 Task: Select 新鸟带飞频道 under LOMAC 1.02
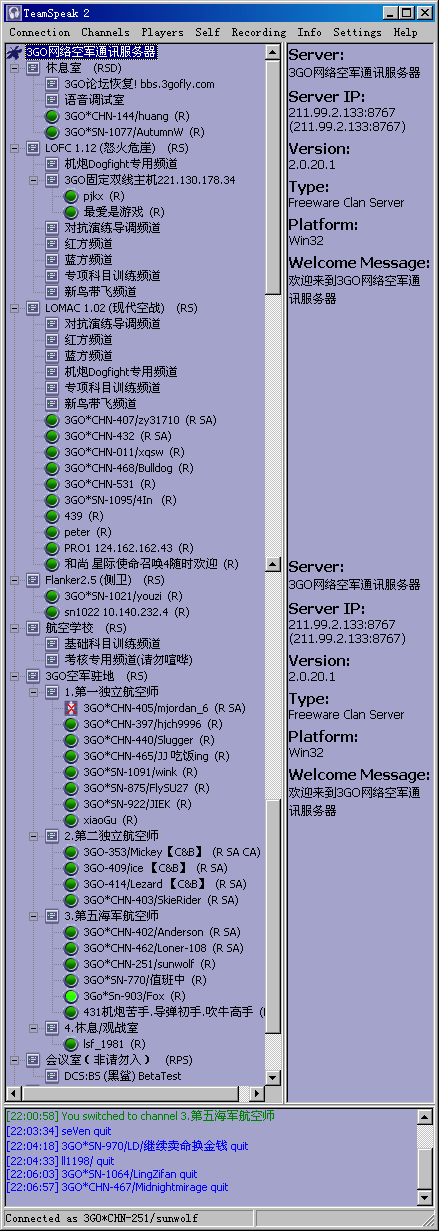coord(101,404)
